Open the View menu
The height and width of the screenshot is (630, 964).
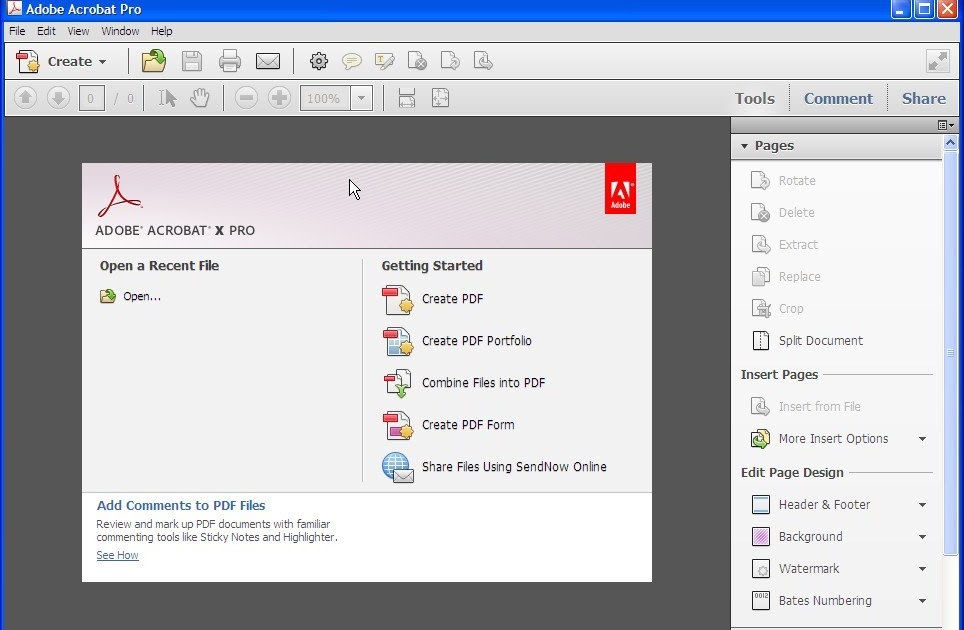click(78, 31)
